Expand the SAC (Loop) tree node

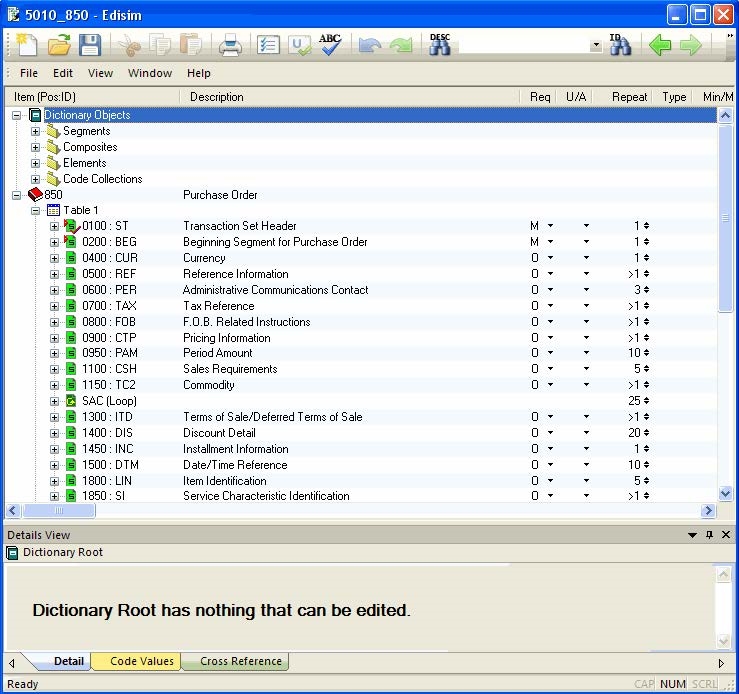click(x=55, y=401)
